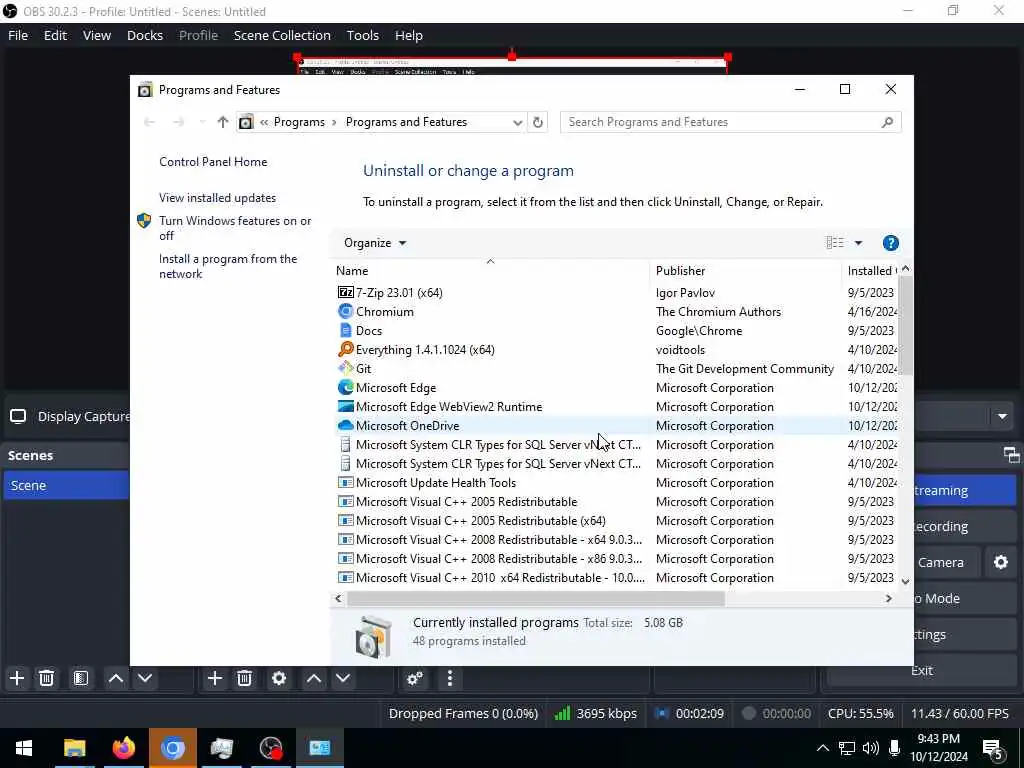This screenshot has width=1024, height=768.
Task: Open the notification center icon
Action: [x=993, y=749]
